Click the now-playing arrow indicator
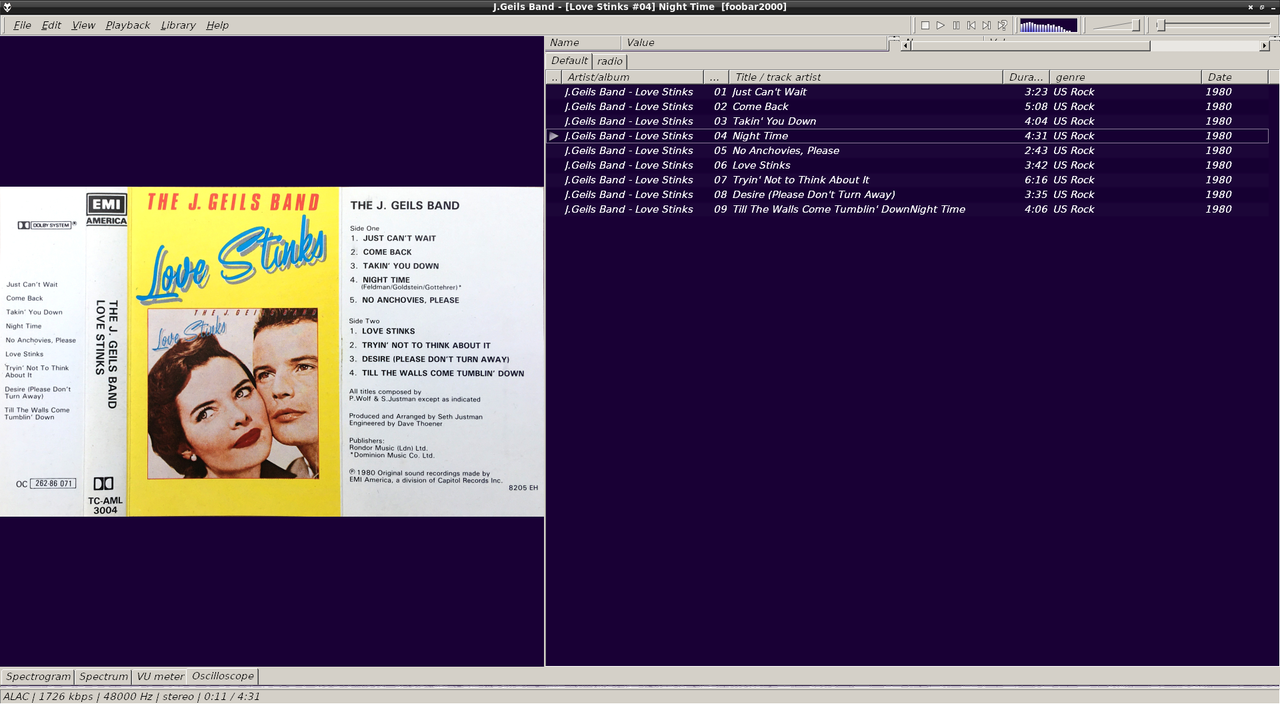The height and width of the screenshot is (704, 1280). [554, 136]
